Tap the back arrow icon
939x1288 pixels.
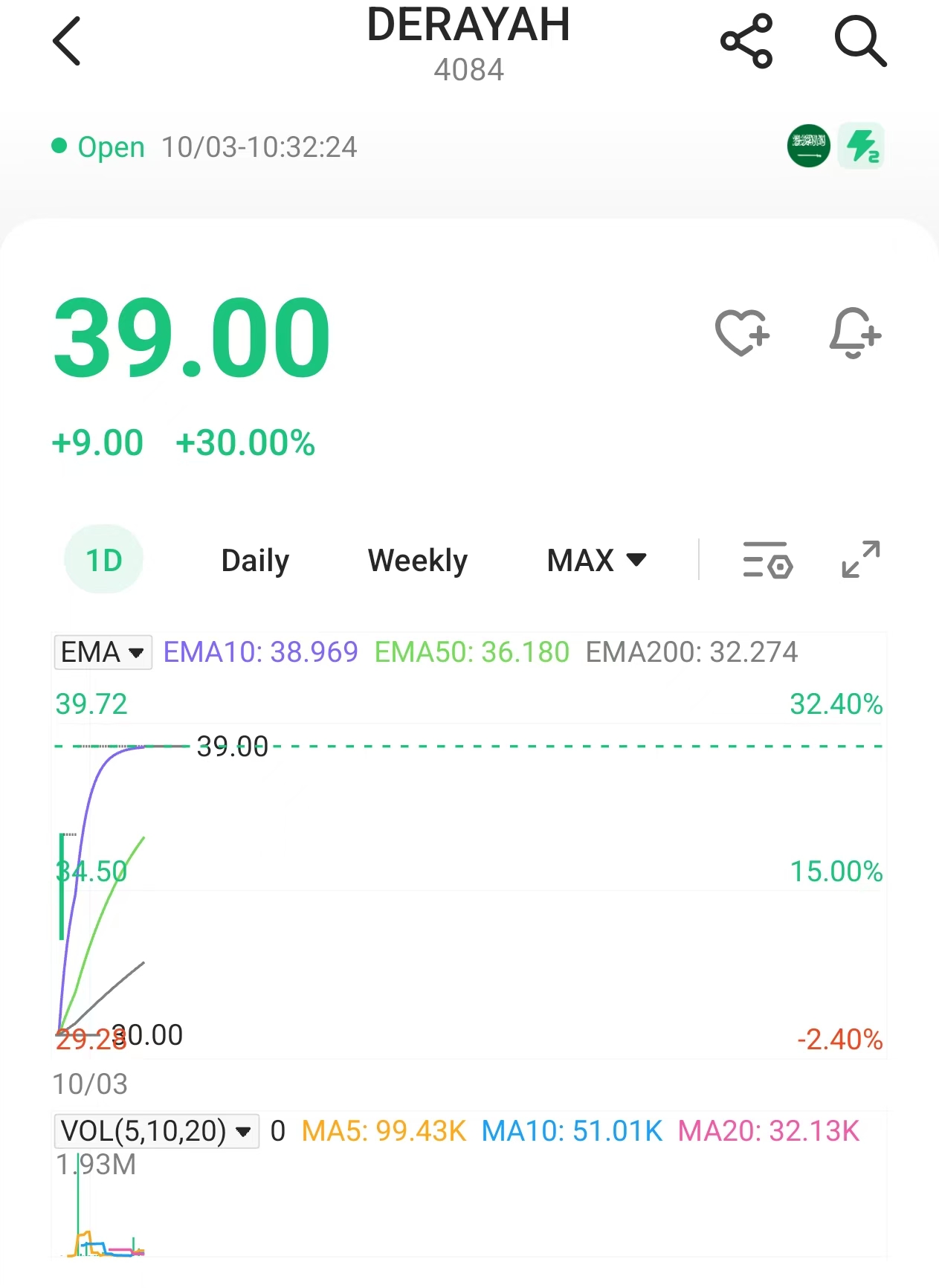pos(67,42)
